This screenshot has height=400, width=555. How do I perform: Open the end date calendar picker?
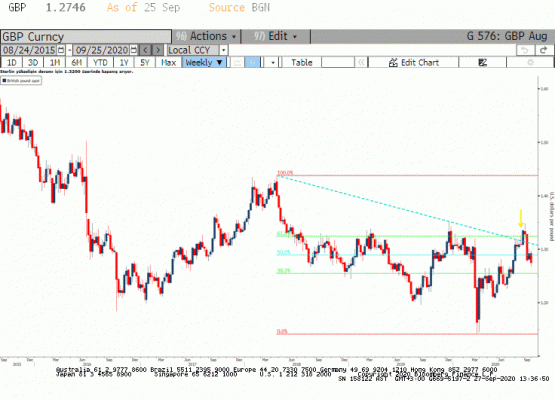133,50
